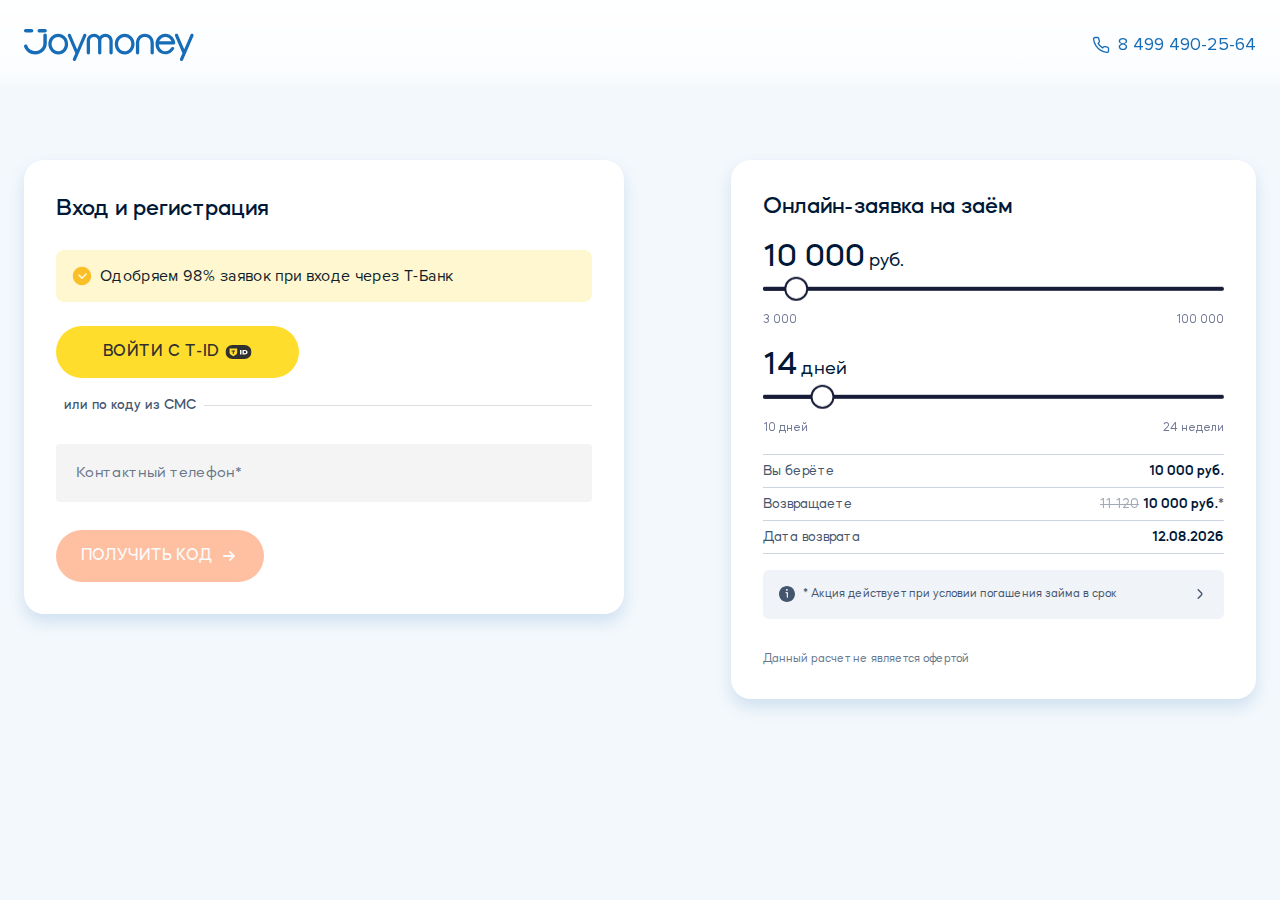1280x900 pixels.
Task: Click the orange checkmark icon in the banner
Action: point(82,276)
